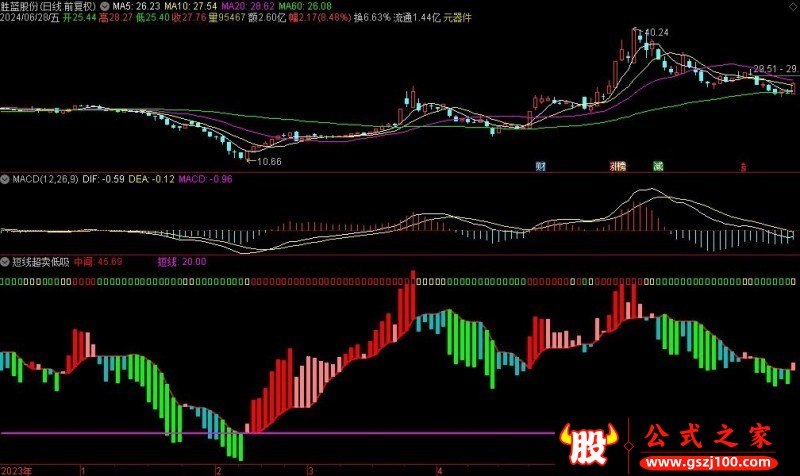Click the MA60: 26.08 value
This screenshot has width=800, height=476.
tap(305, 6)
